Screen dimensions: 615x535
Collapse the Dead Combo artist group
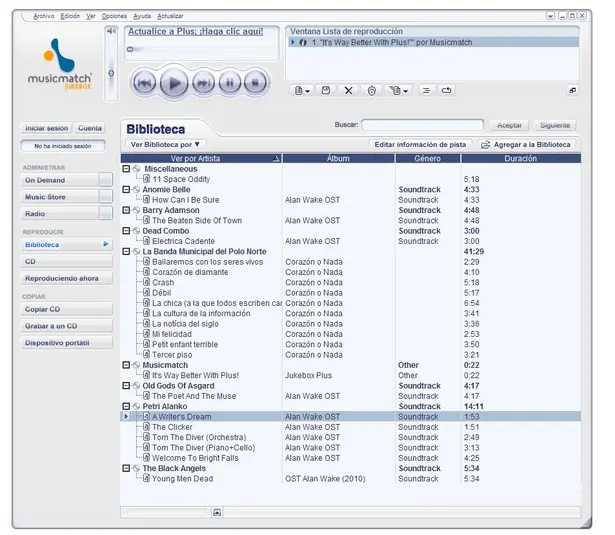click(x=126, y=231)
